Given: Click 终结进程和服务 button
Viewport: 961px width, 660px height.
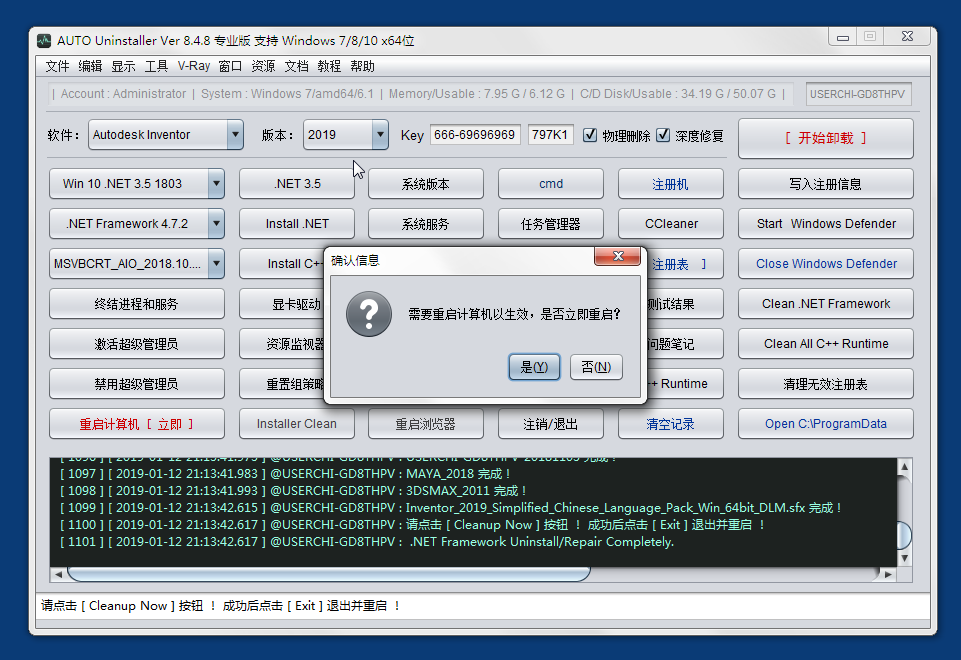Looking at the screenshot, I should coord(137,304).
